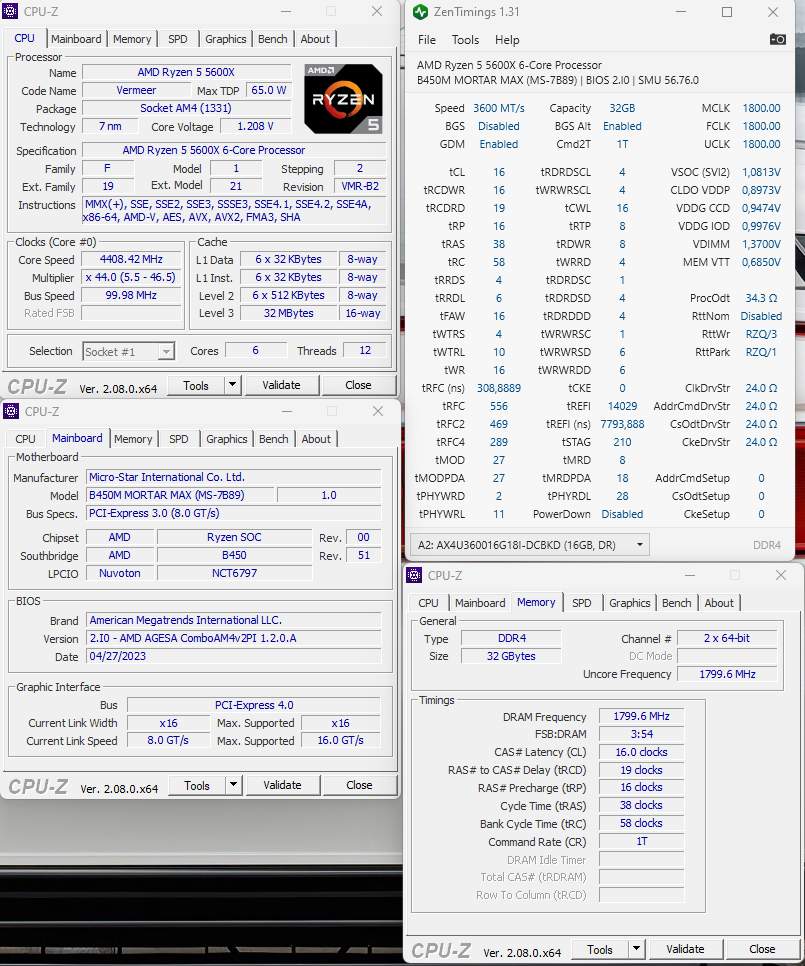Click the Multiplier value x 44.0

pyautogui.click(x=131, y=277)
